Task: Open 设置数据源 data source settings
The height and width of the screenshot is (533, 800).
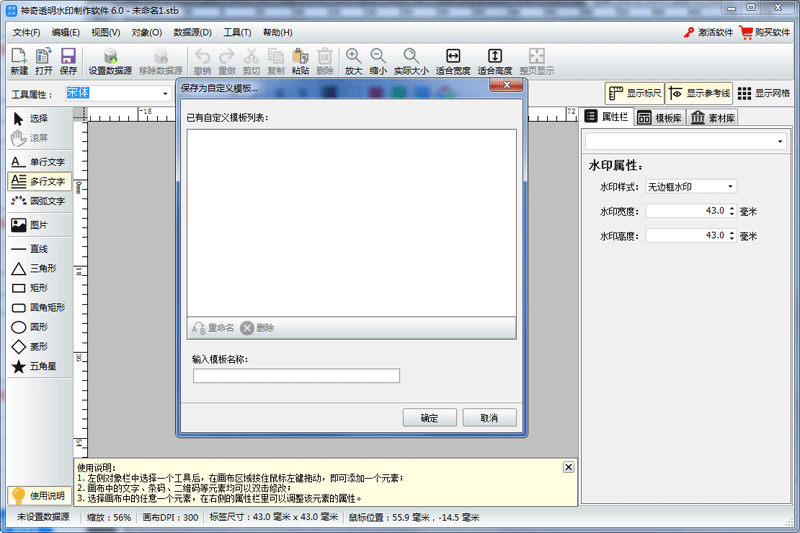Action: point(110,61)
